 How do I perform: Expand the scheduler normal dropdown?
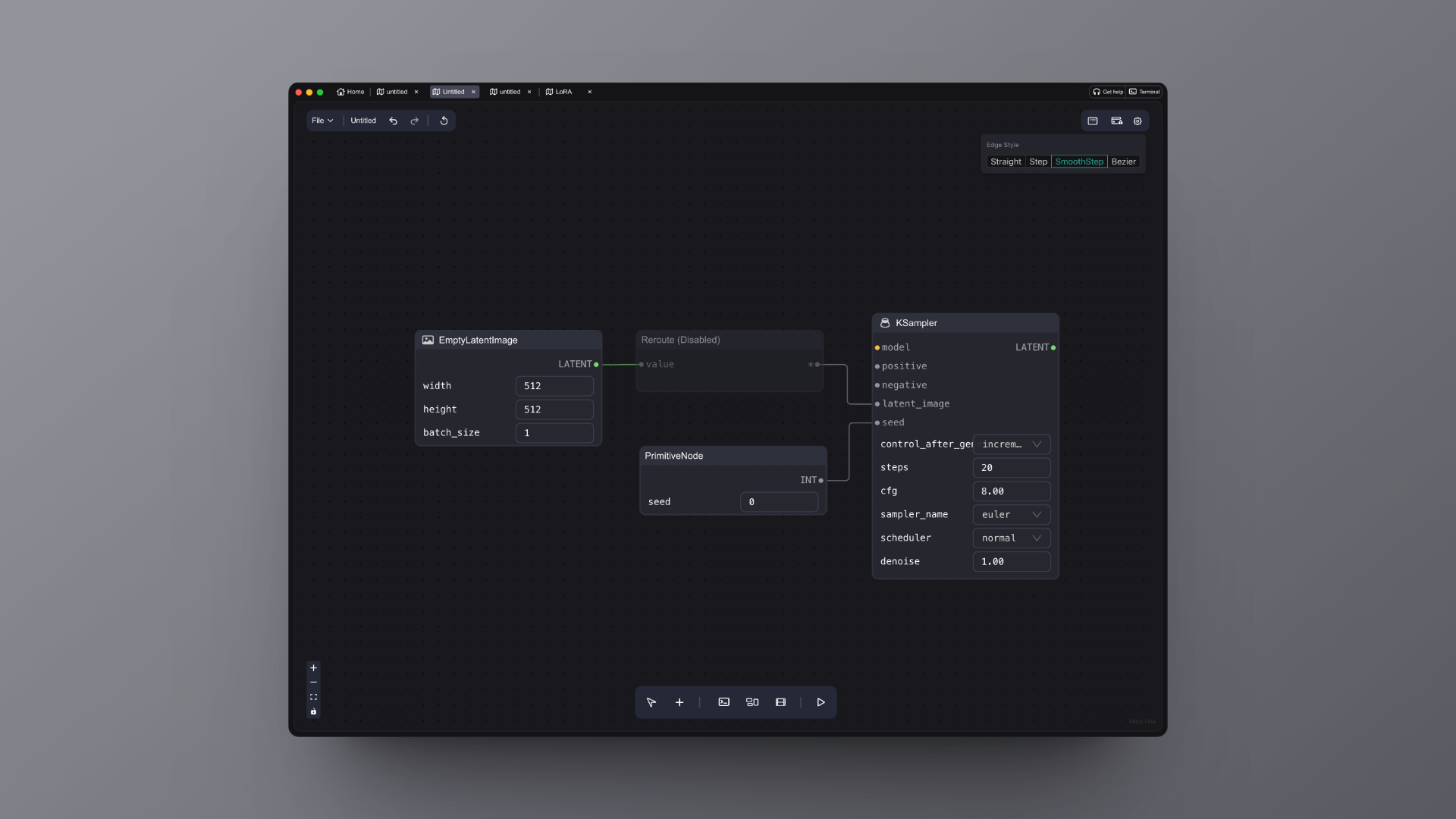tap(1011, 538)
